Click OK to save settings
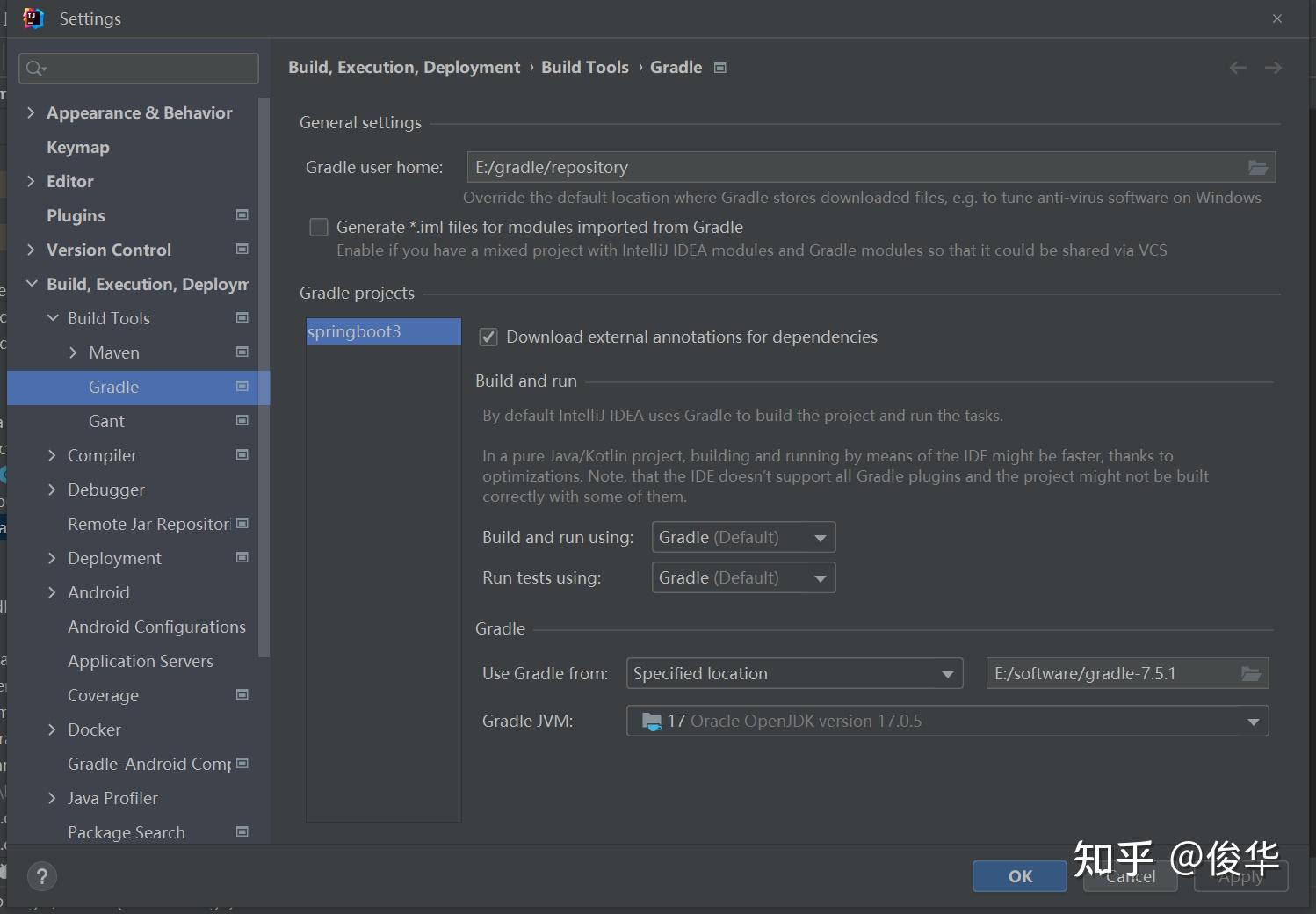1316x914 pixels. tap(1020, 876)
